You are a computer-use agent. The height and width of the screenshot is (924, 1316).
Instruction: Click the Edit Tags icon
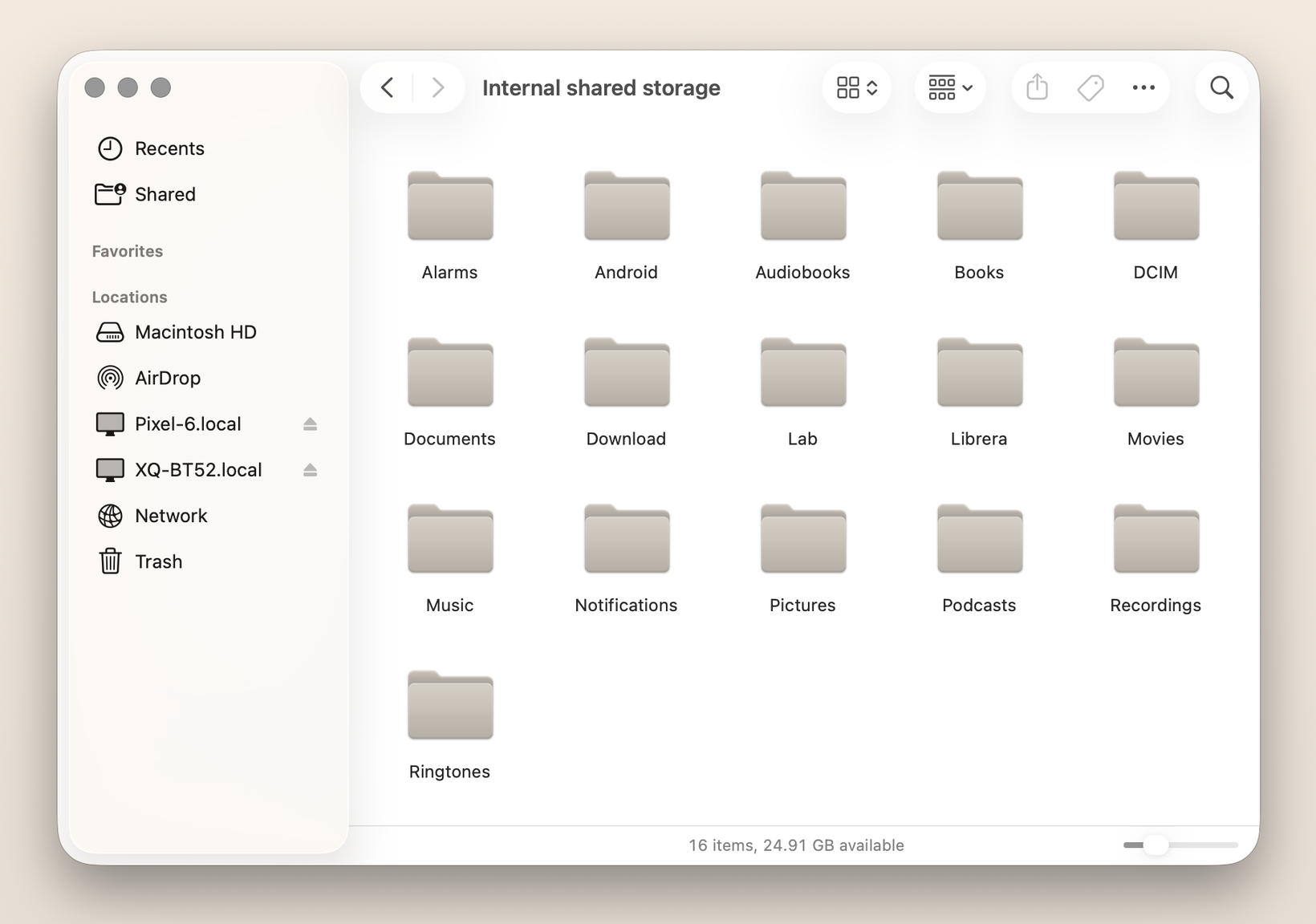(x=1091, y=87)
